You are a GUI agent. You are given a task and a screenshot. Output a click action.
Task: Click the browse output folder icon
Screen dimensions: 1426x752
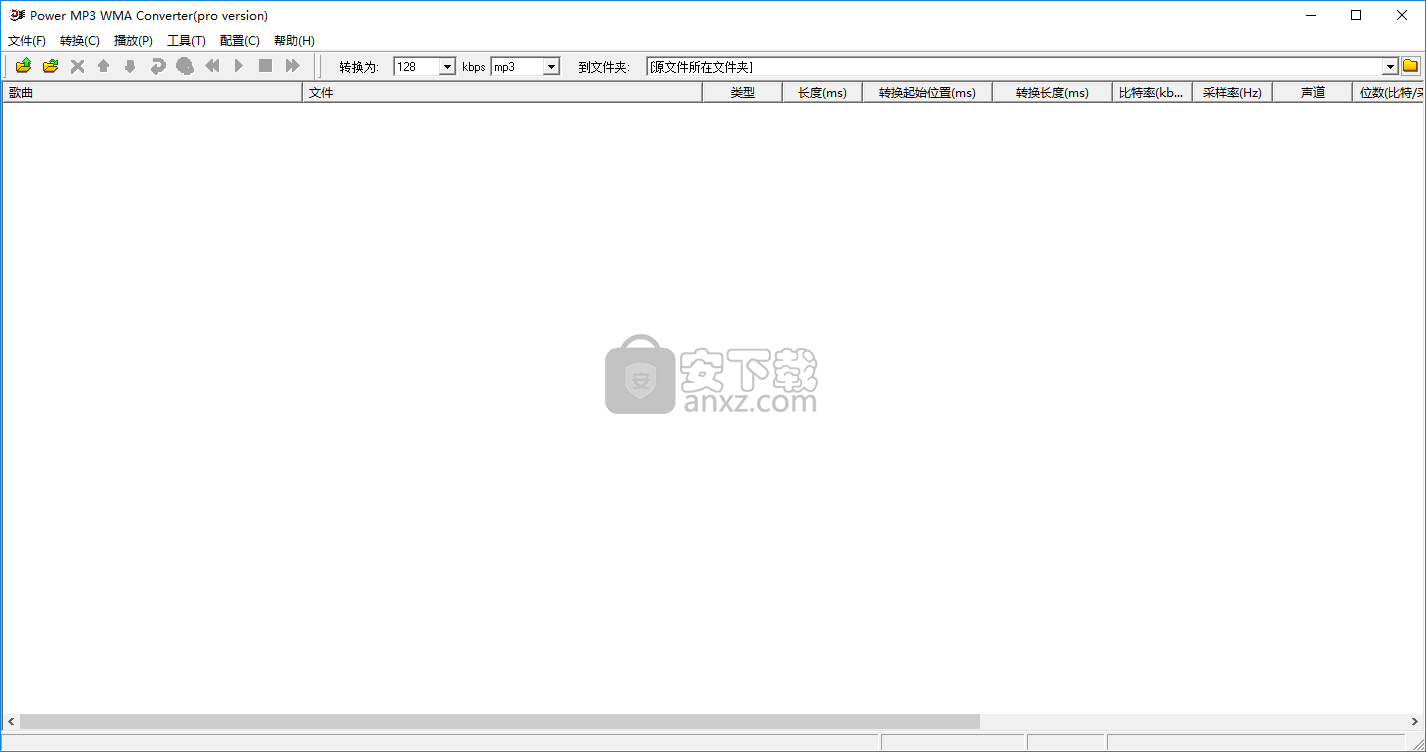[x=1411, y=66]
